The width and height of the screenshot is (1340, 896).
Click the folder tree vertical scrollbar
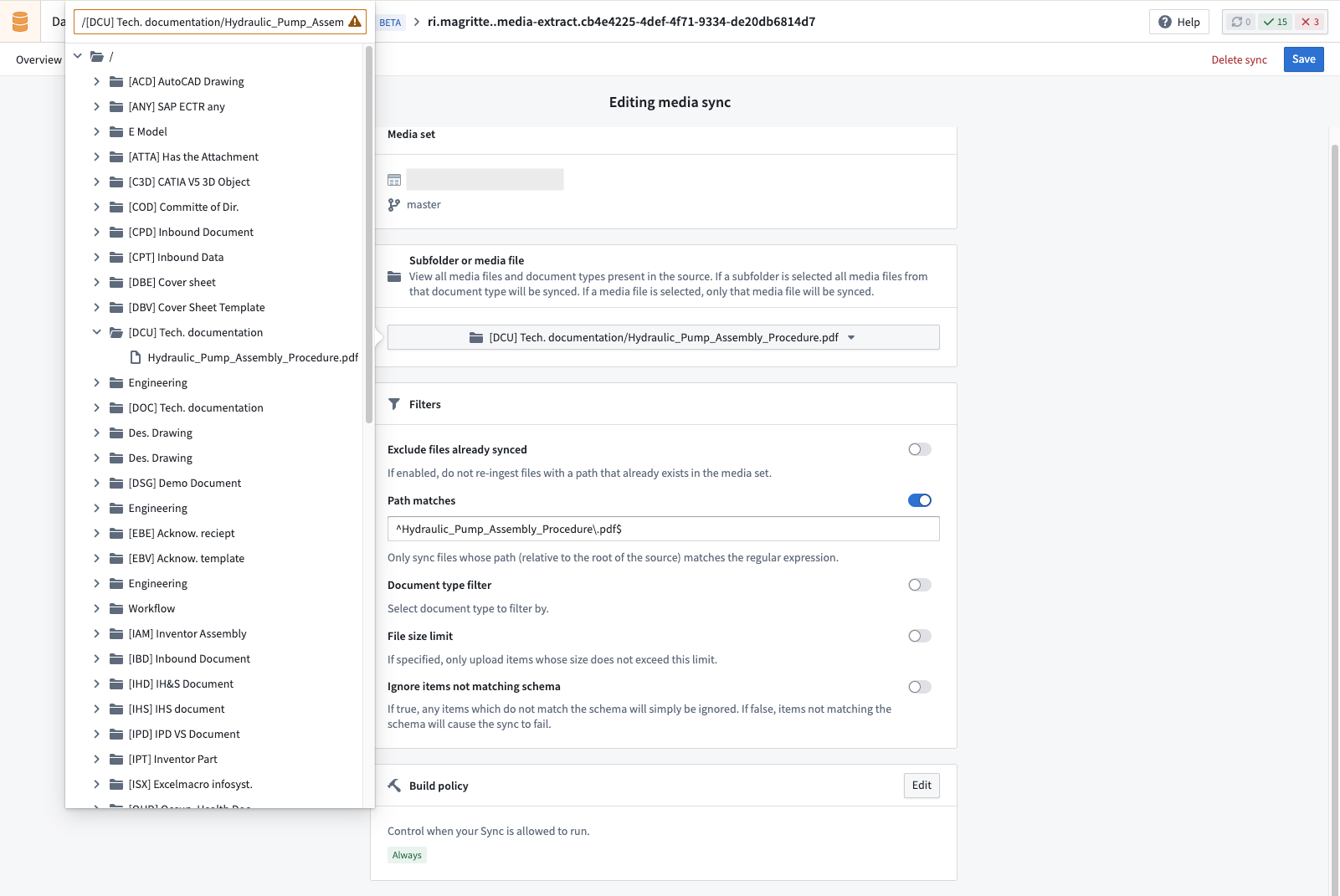pyautogui.click(x=369, y=234)
